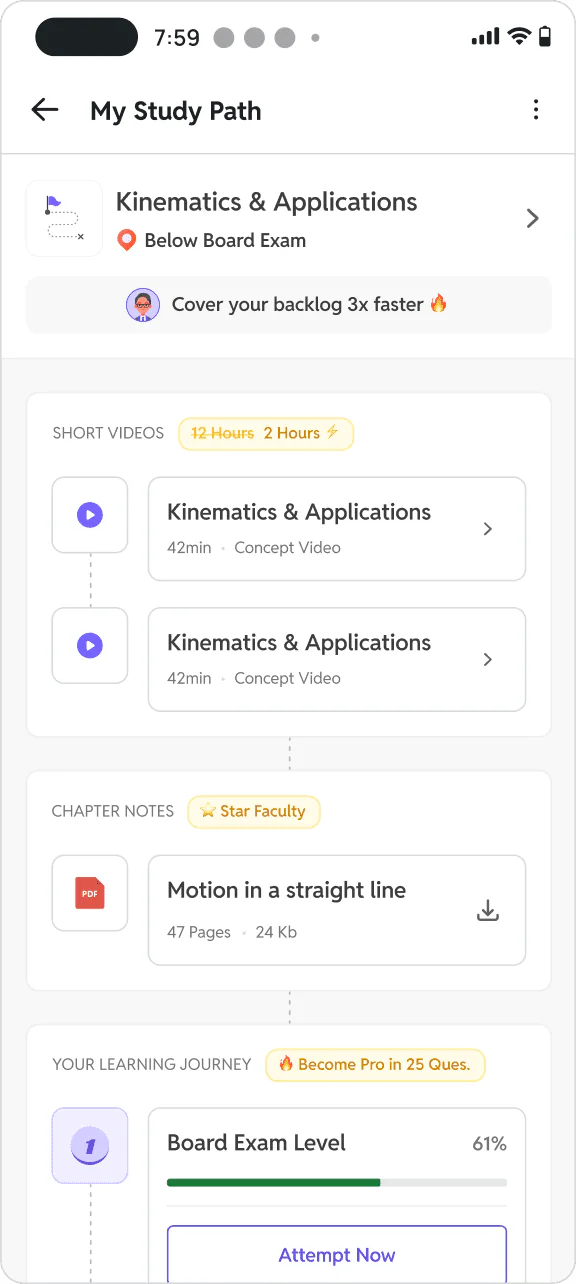
Task: Open Motion in a straight line card
Action: click(337, 910)
